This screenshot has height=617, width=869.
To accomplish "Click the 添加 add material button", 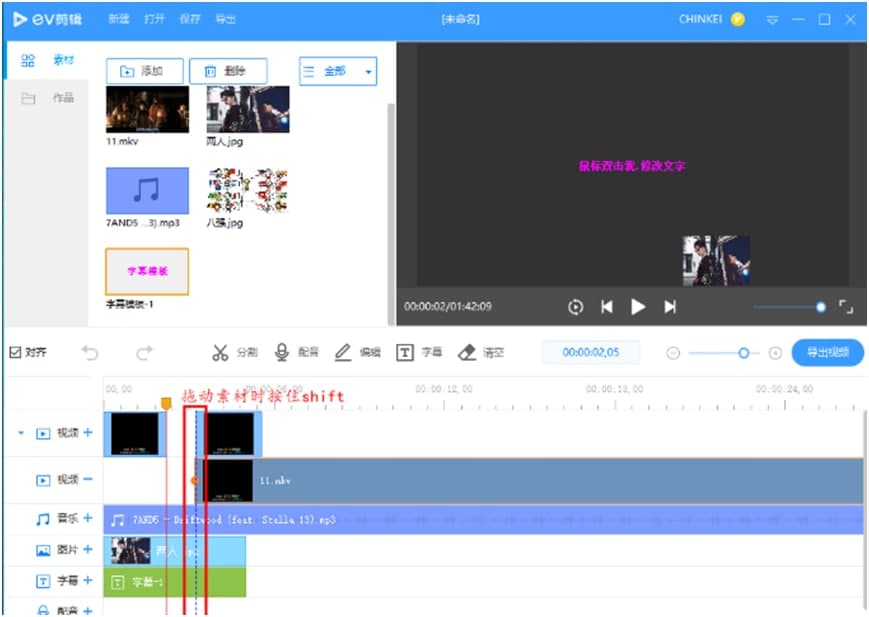I will (x=144, y=71).
